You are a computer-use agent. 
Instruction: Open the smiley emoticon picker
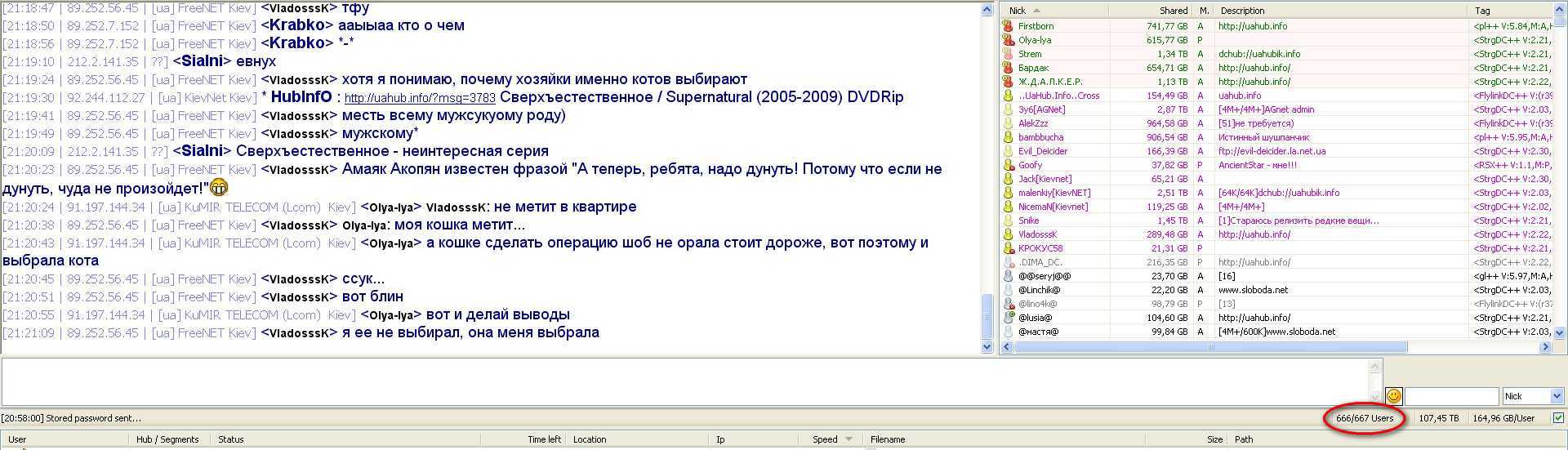(x=1394, y=396)
